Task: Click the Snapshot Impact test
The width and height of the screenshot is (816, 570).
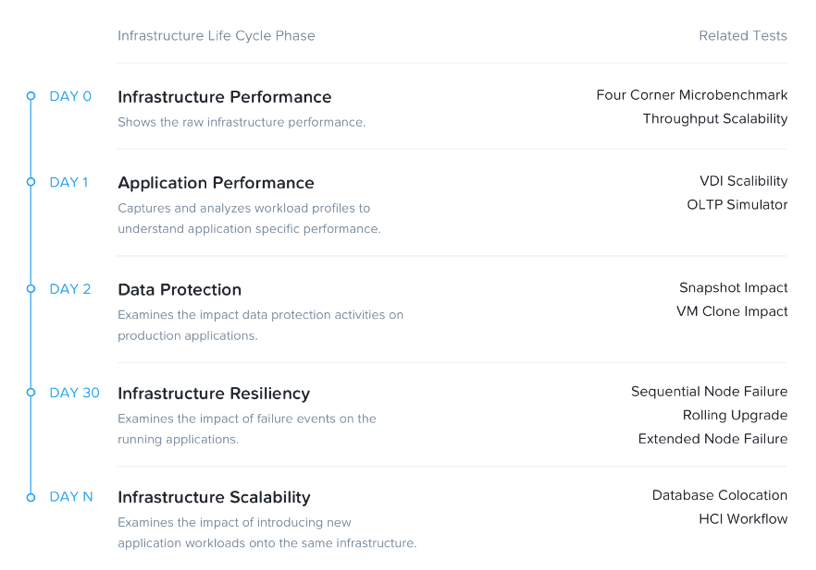Action: [x=733, y=288]
